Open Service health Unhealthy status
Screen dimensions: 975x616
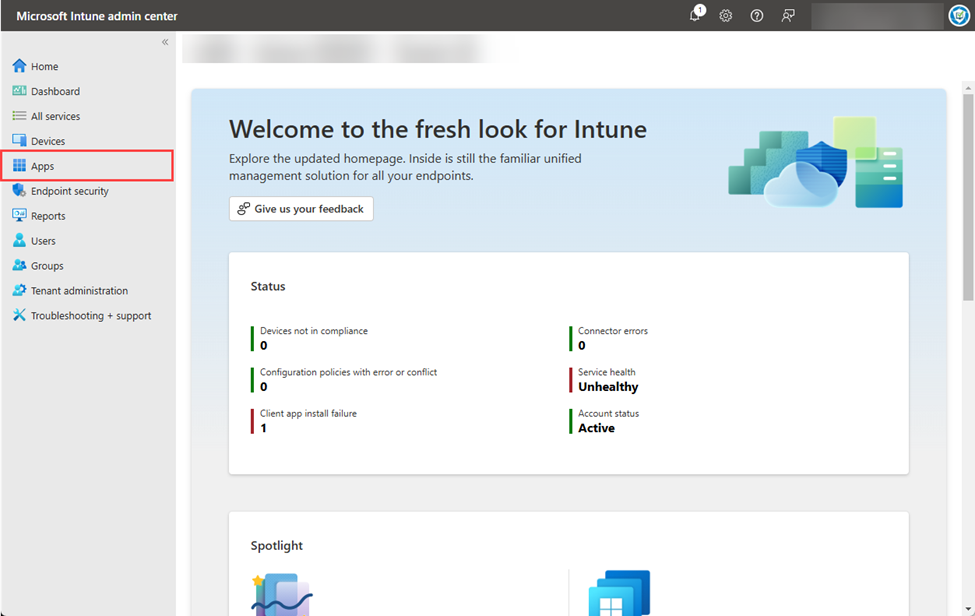(x=608, y=380)
